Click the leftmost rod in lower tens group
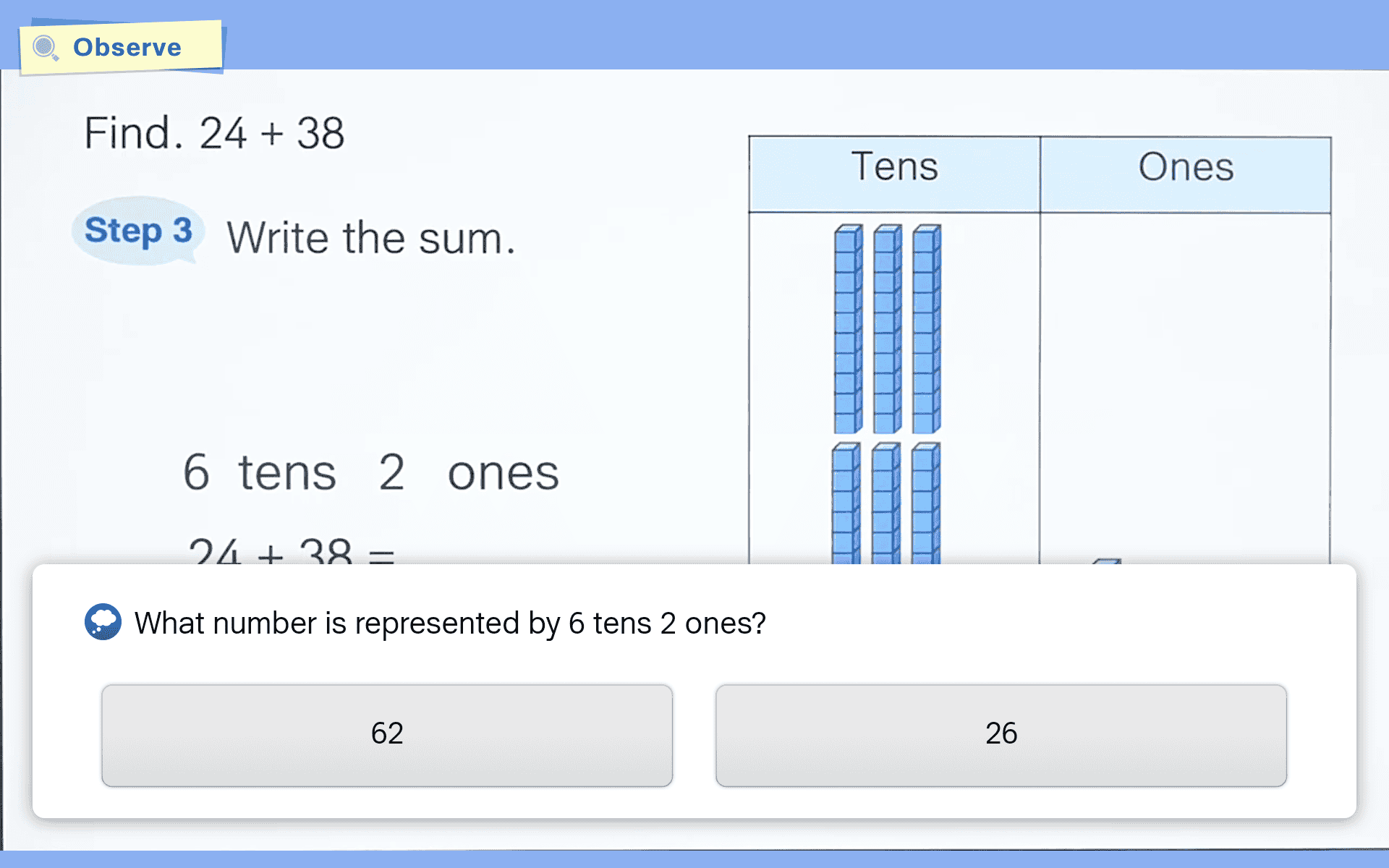 (845, 503)
